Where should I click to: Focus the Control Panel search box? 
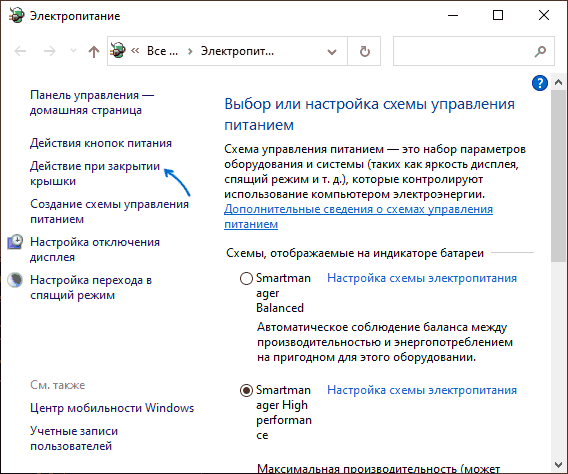pos(474,51)
